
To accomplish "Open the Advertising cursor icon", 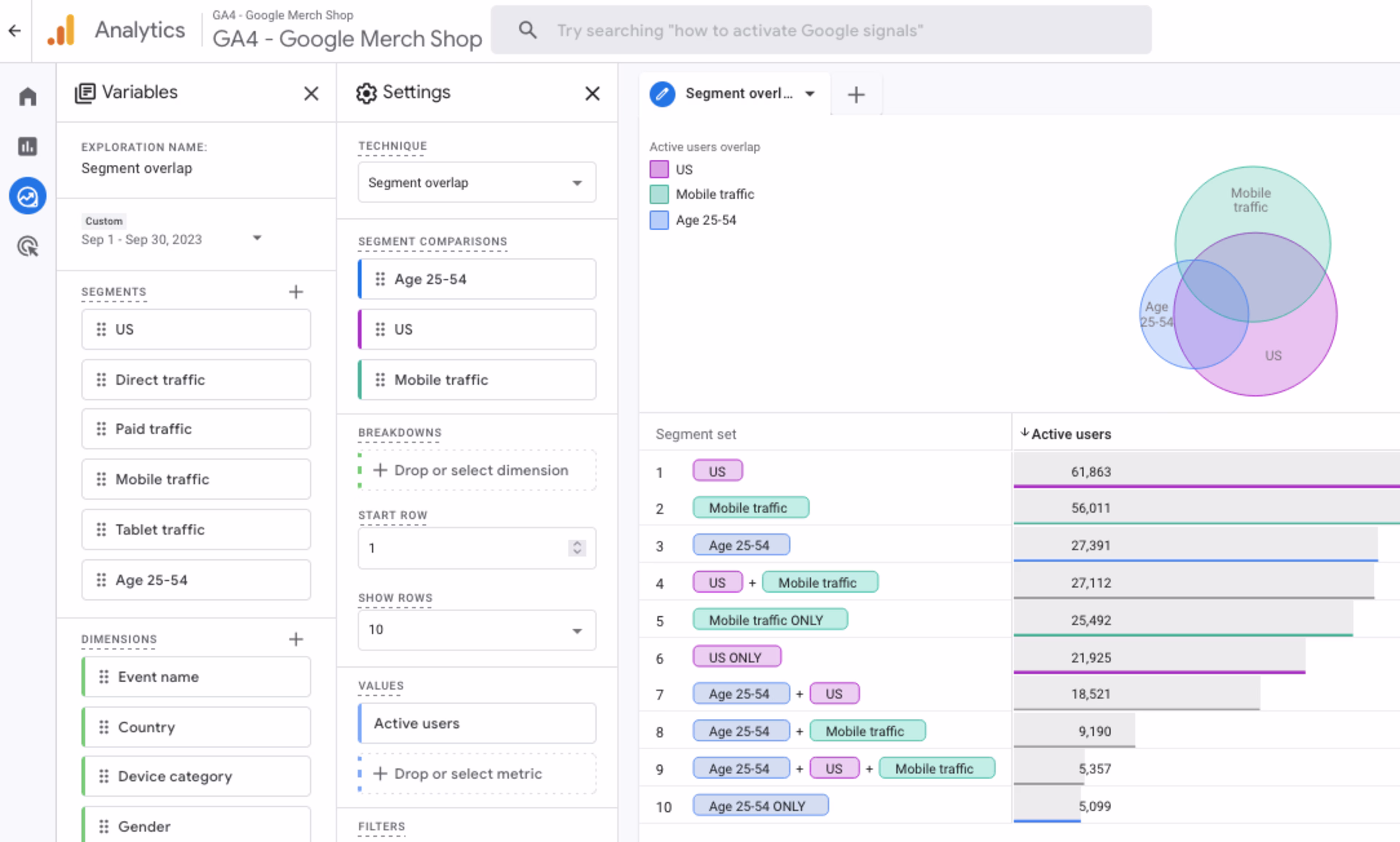I will pos(27,246).
